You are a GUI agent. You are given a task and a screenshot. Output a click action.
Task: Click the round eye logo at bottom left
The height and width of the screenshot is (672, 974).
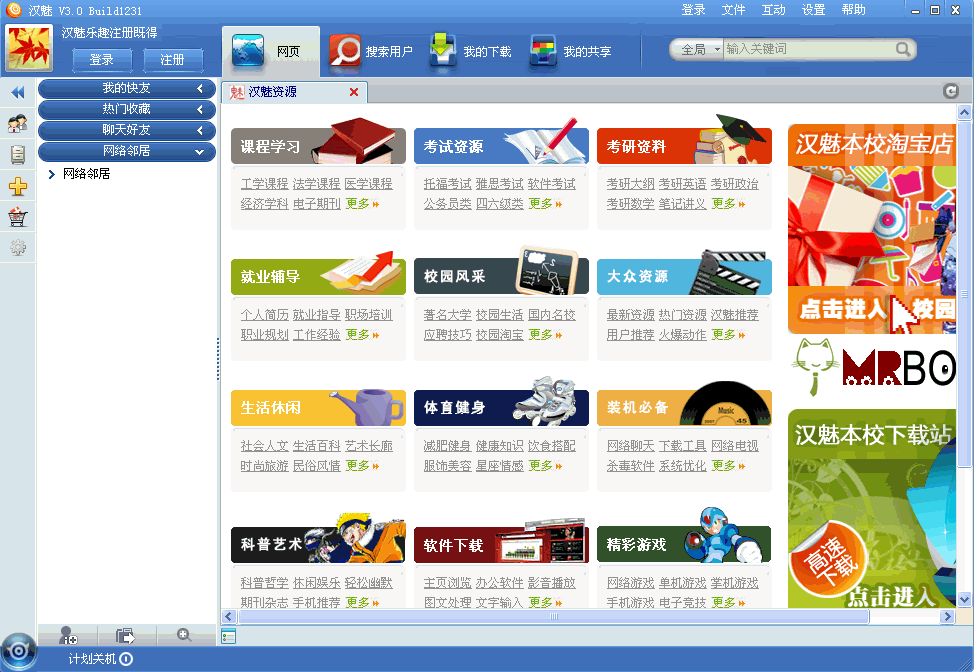[18, 651]
